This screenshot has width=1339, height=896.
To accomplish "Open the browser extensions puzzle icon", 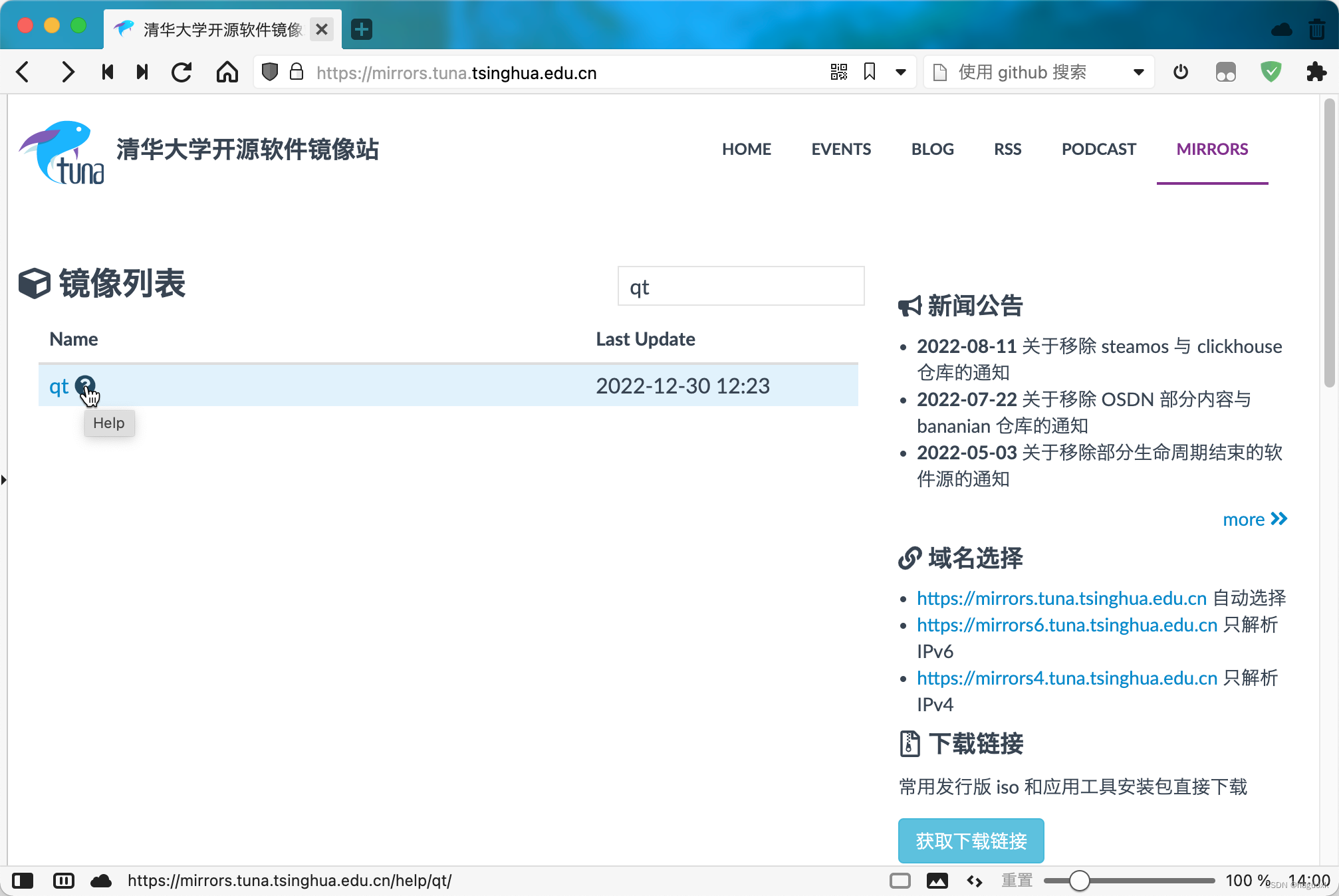I will 1316,72.
